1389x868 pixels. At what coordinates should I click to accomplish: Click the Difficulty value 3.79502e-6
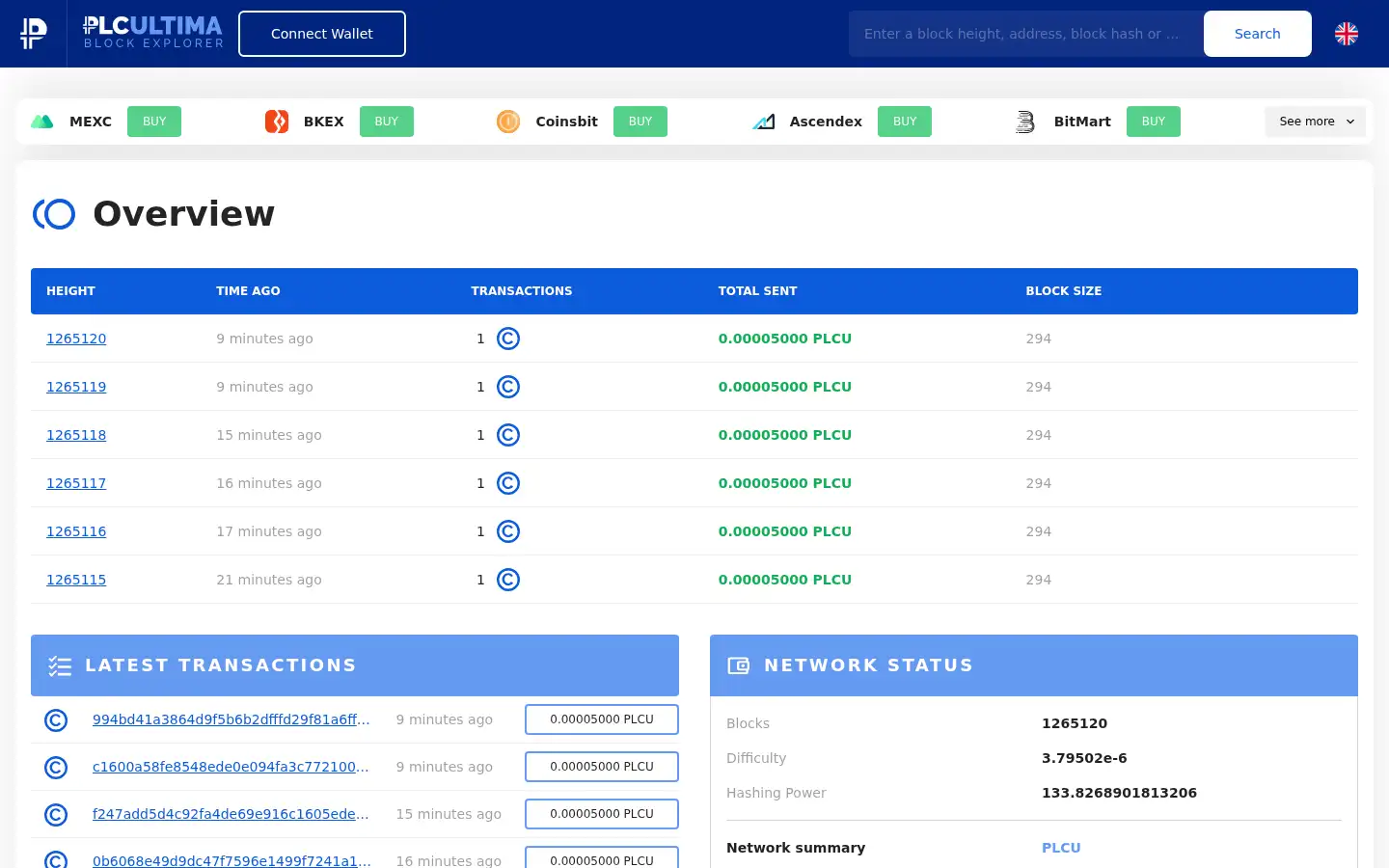coord(1084,758)
